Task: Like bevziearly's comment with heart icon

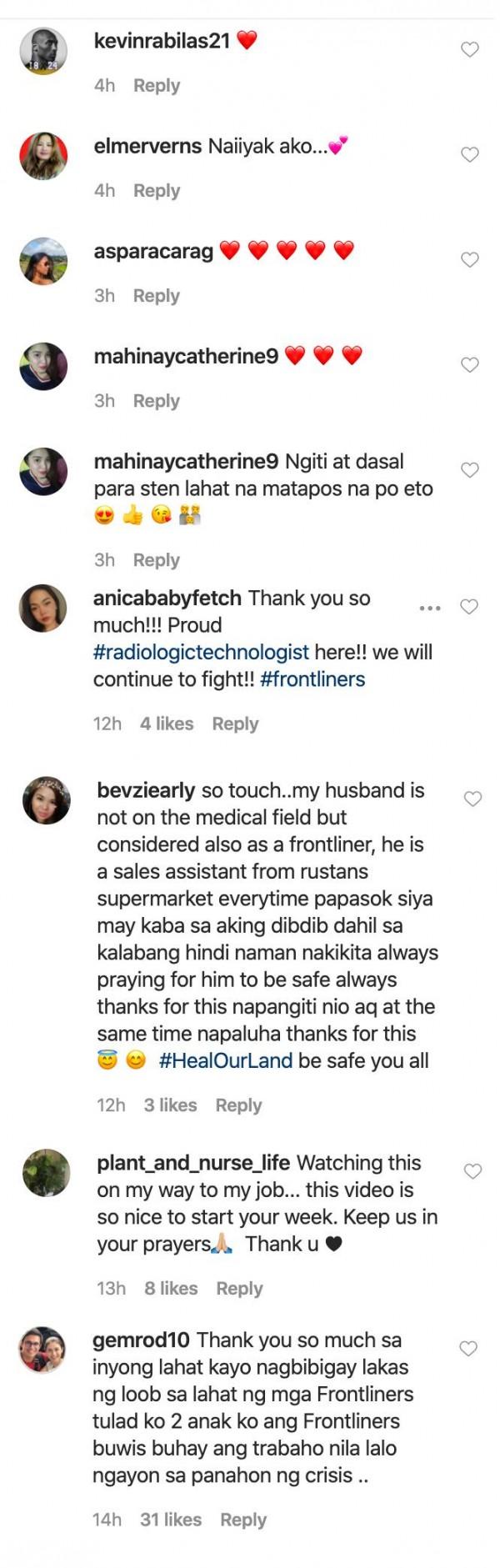Action: click(x=472, y=799)
